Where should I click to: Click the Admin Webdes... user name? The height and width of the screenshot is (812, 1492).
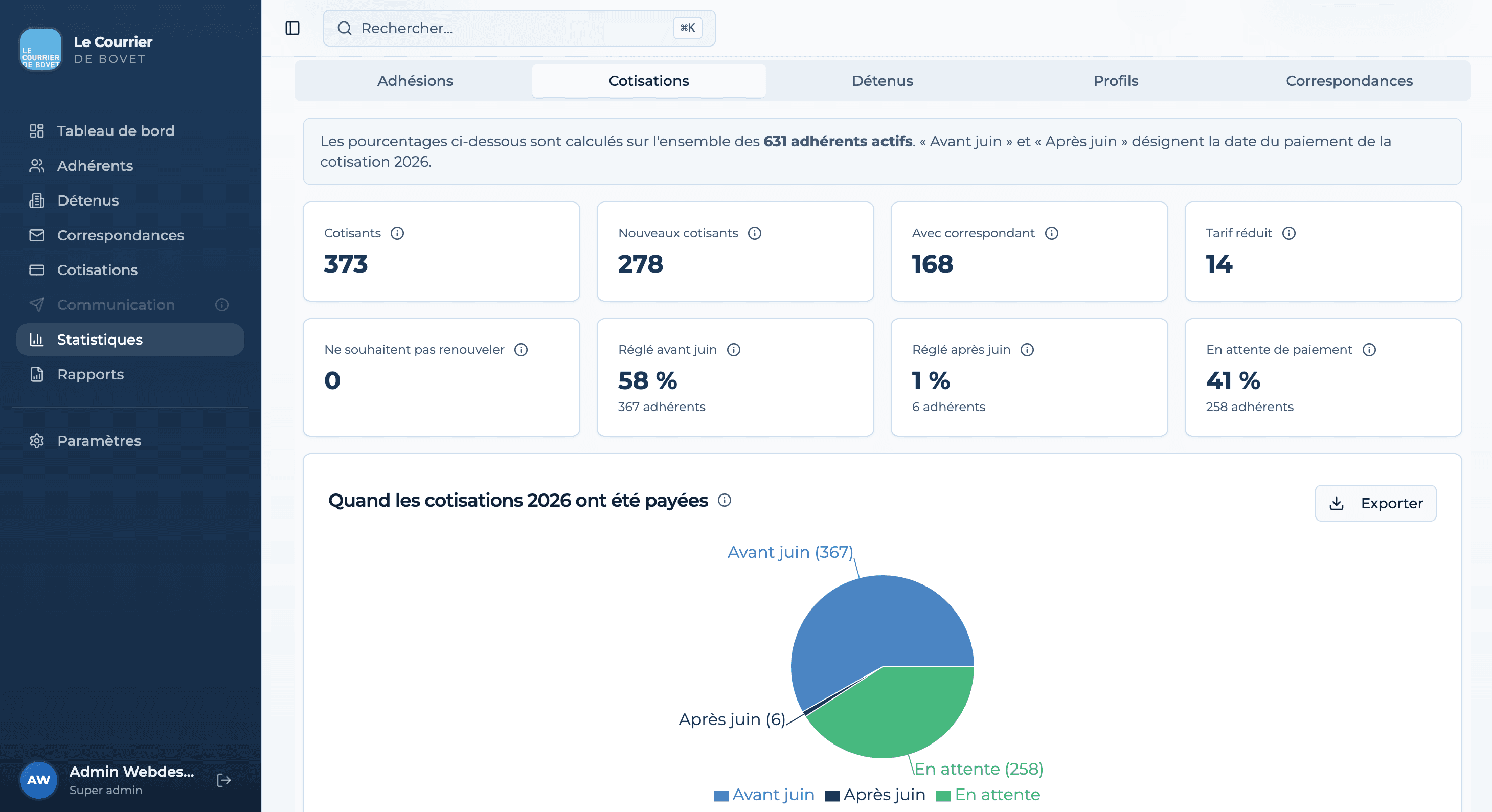tap(131, 772)
